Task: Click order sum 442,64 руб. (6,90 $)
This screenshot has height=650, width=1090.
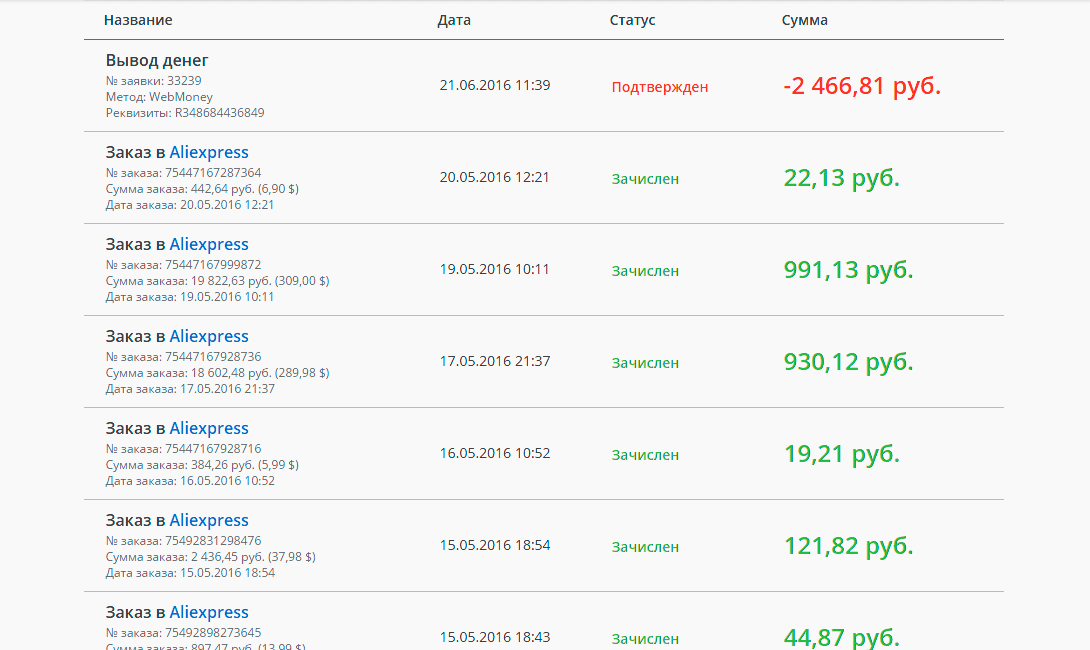Action: pyautogui.click(x=202, y=188)
